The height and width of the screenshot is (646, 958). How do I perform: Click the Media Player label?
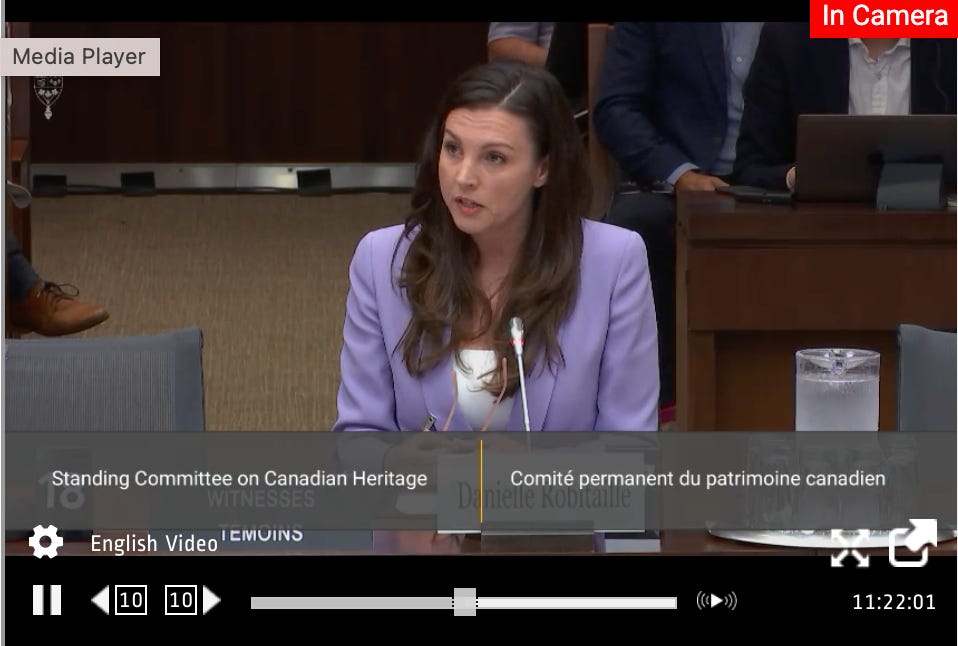coord(79,57)
